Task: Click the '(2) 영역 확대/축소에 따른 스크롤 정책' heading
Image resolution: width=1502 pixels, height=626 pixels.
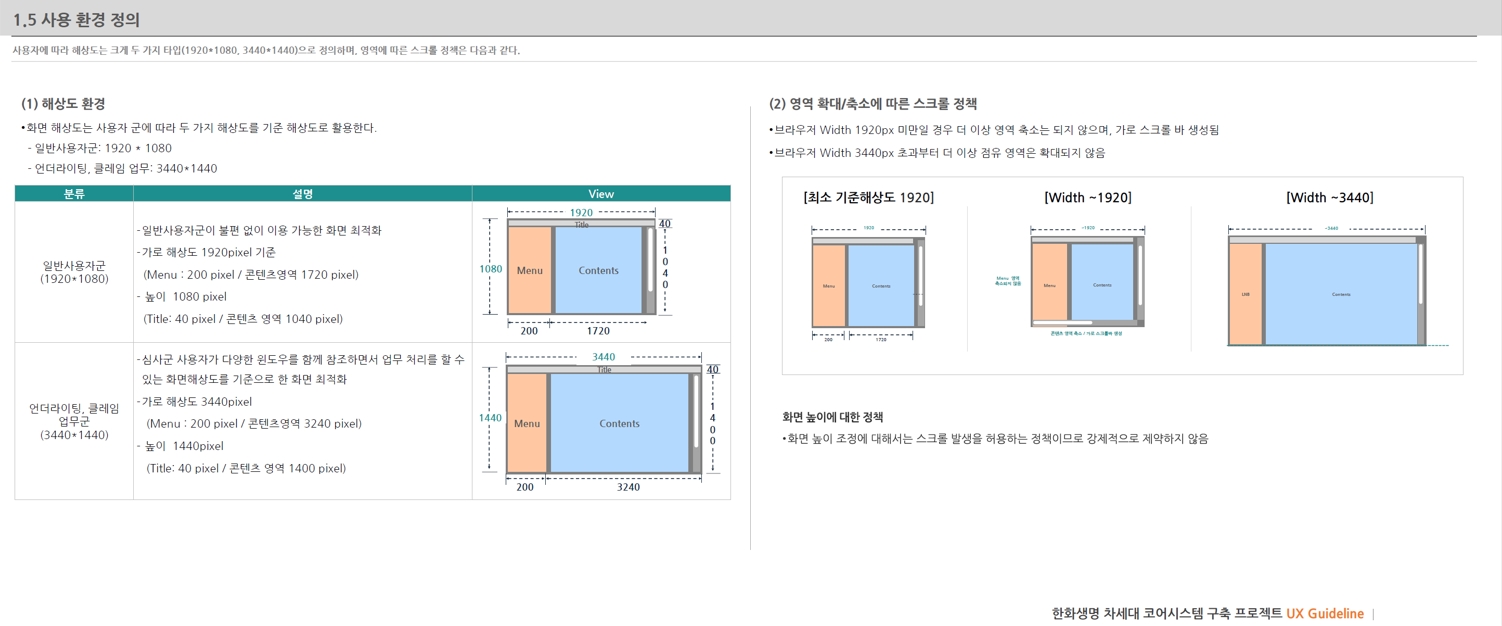Action: [x=872, y=104]
